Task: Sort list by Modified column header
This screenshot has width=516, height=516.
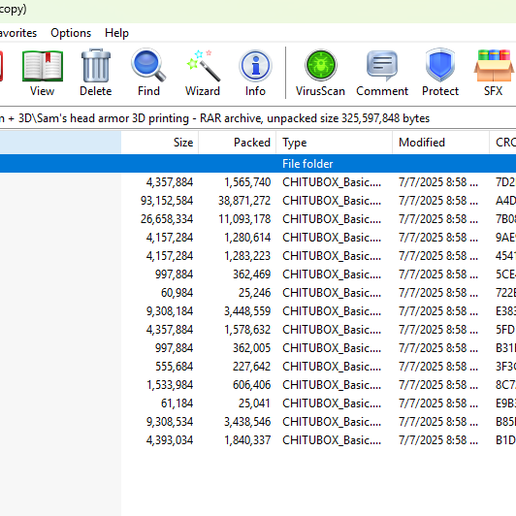Action: [x=441, y=142]
